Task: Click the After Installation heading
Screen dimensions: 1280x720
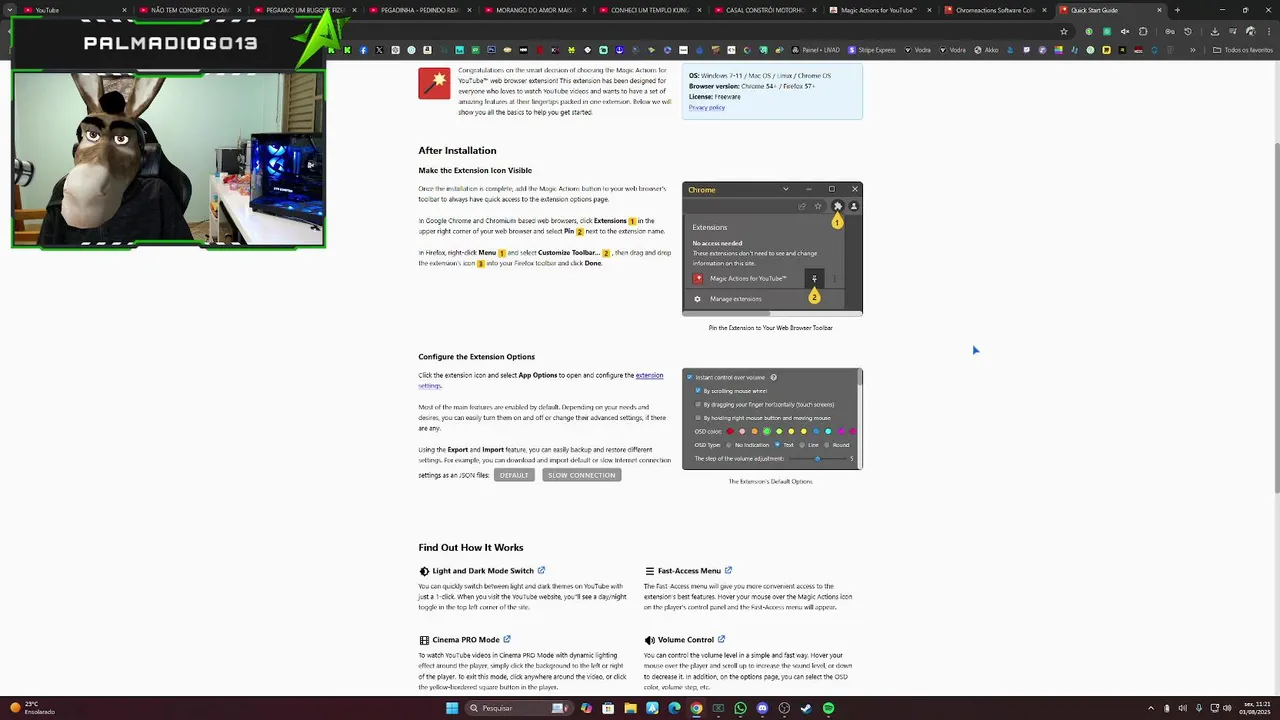Action: [457, 150]
